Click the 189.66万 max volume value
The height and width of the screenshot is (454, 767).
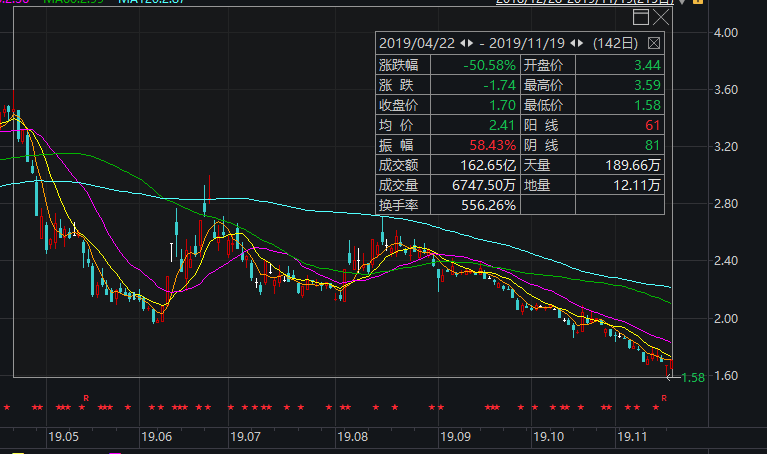pos(633,165)
